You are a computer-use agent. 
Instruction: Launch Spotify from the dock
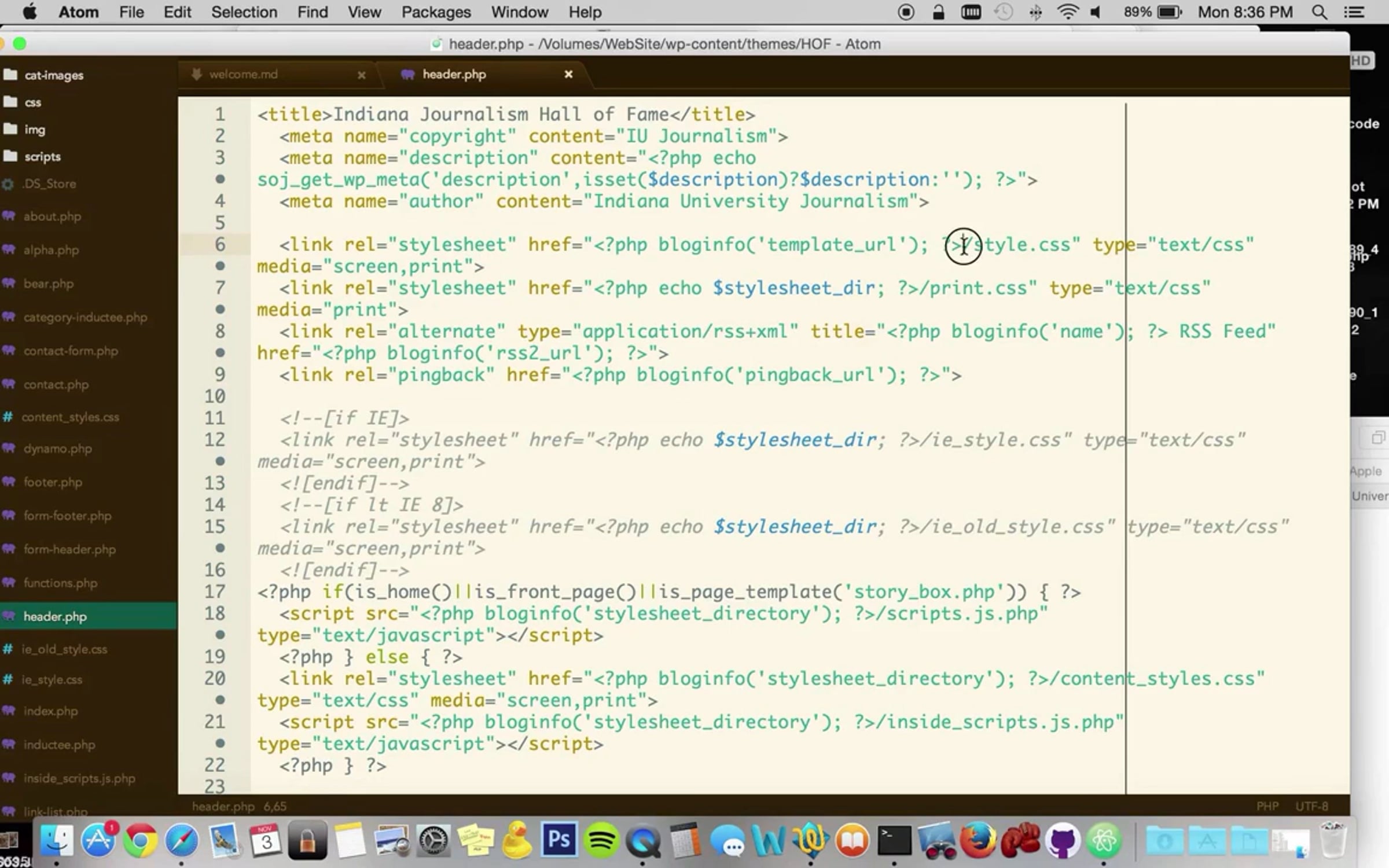pos(601,840)
